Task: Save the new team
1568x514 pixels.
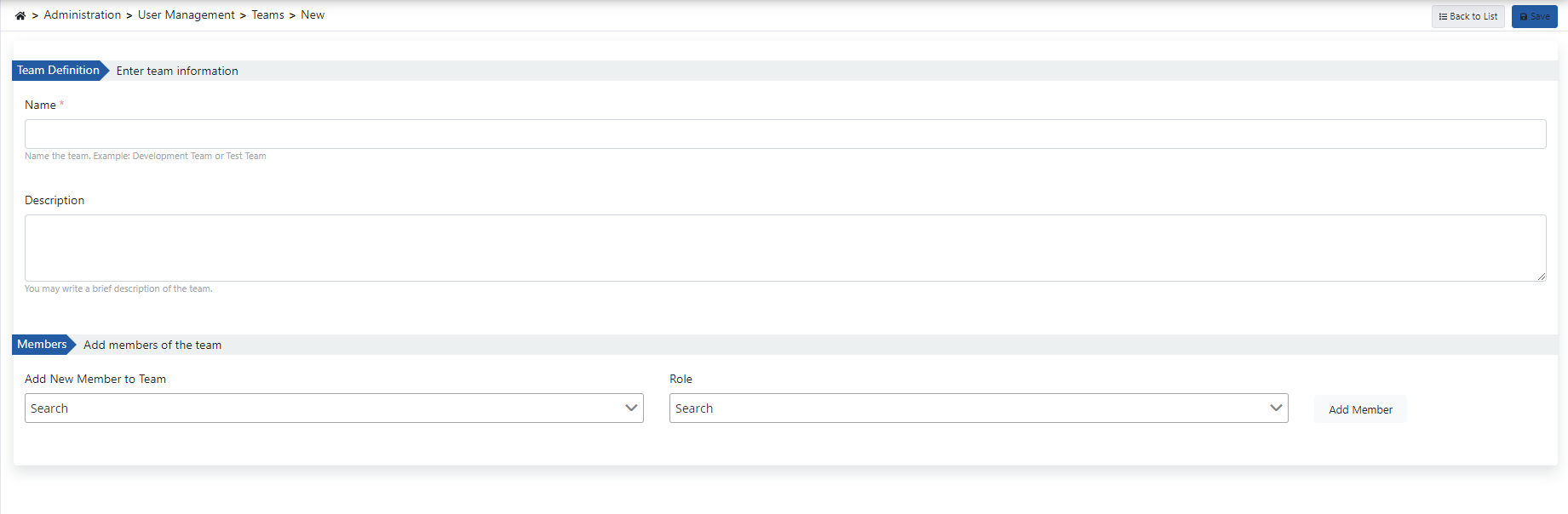Action: click(1534, 16)
